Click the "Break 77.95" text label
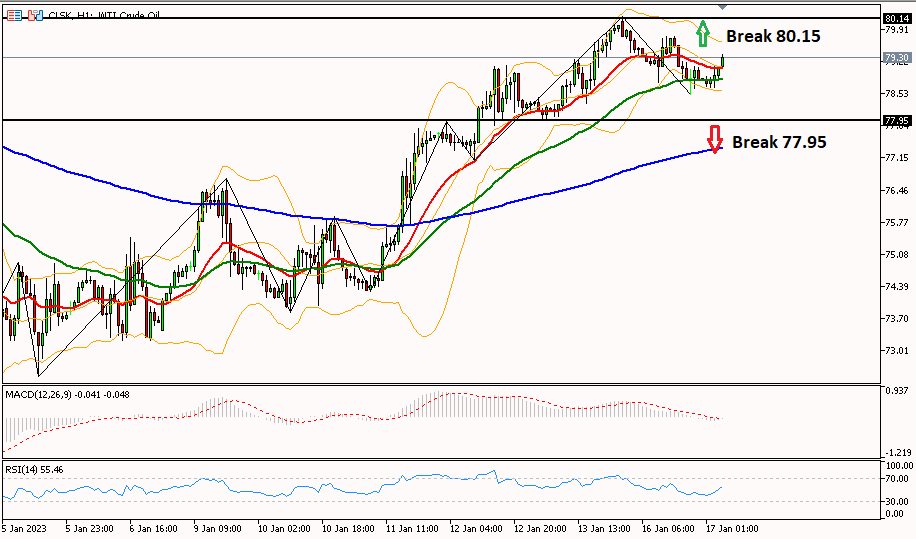This screenshot has width=916, height=539. click(779, 142)
